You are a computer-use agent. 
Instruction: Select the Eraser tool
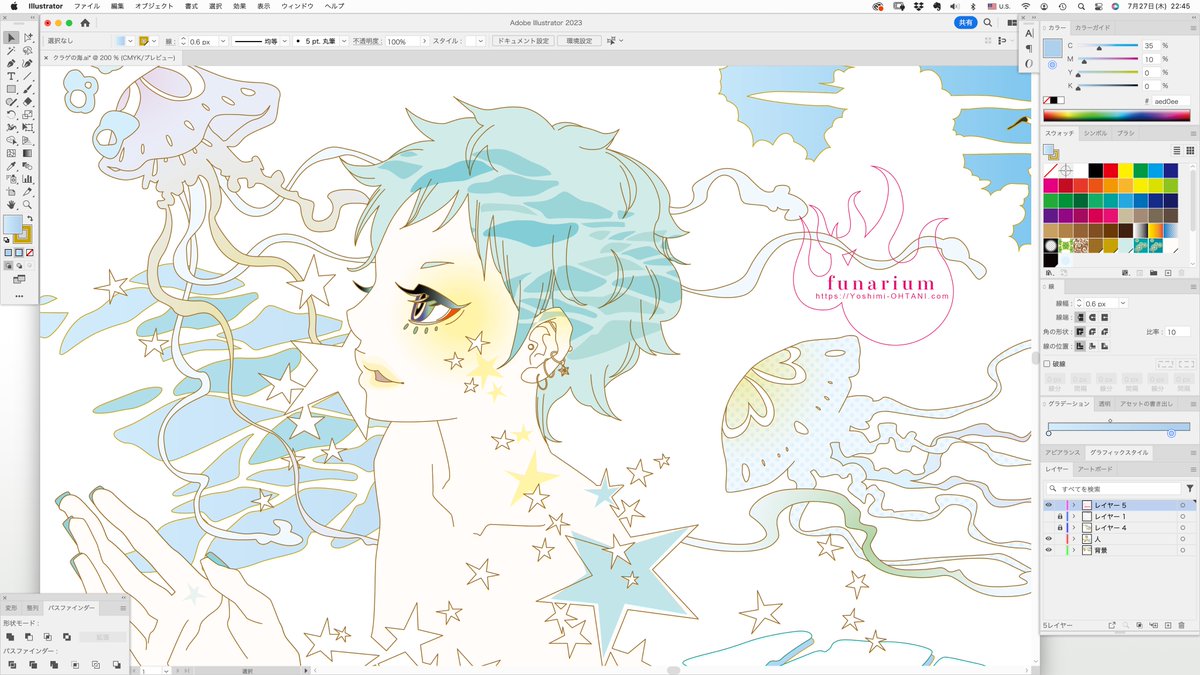tap(28, 102)
